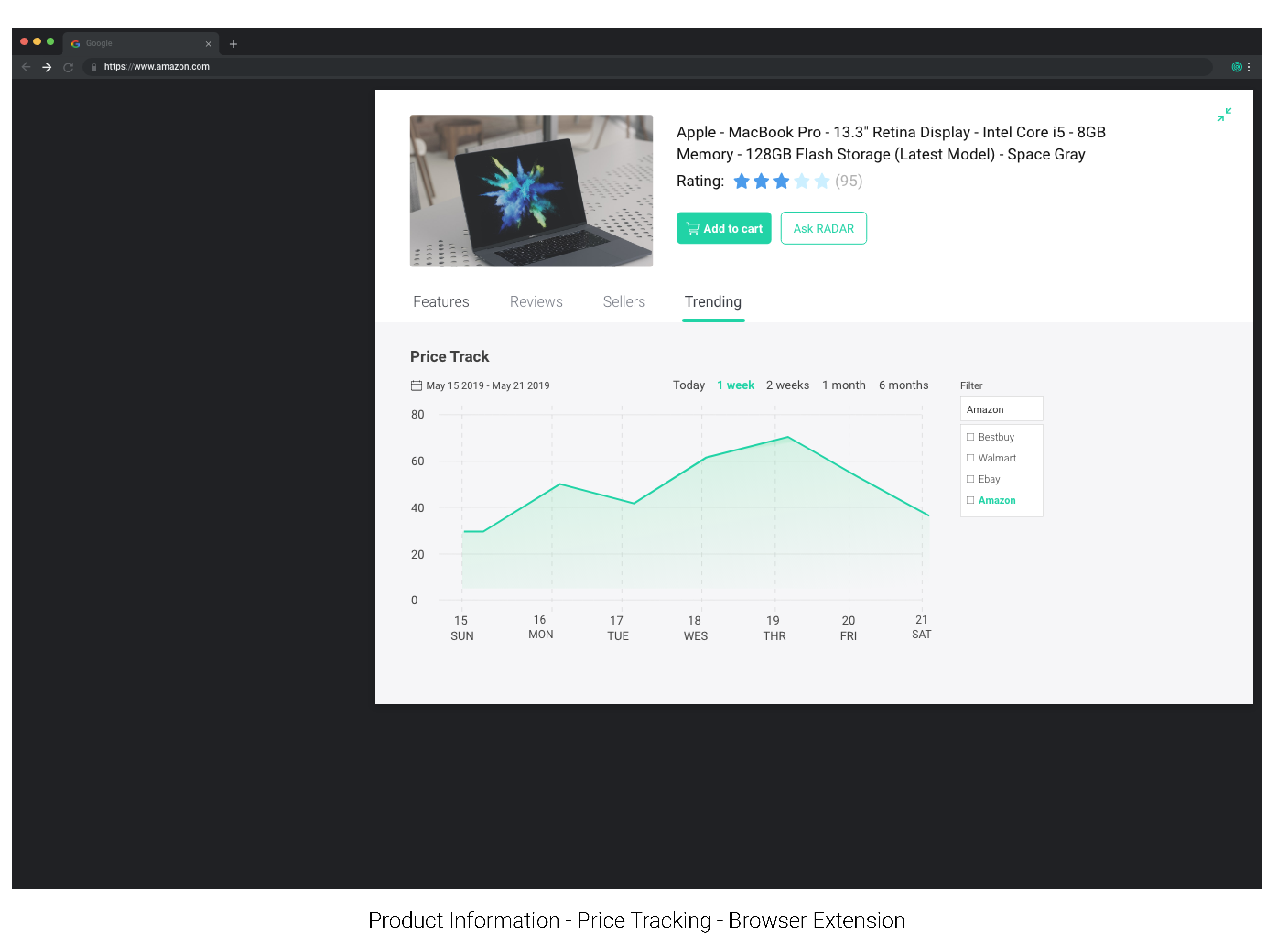
Task: Open the calendar icon beside the date range
Action: point(416,385)
